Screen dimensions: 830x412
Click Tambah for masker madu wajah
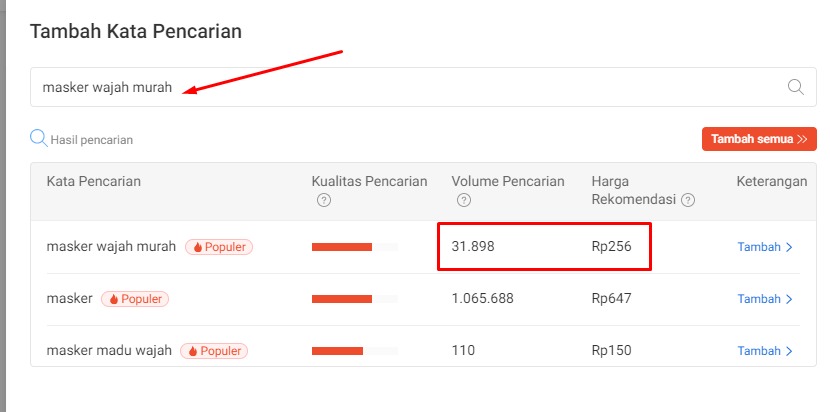coord(764,351)
